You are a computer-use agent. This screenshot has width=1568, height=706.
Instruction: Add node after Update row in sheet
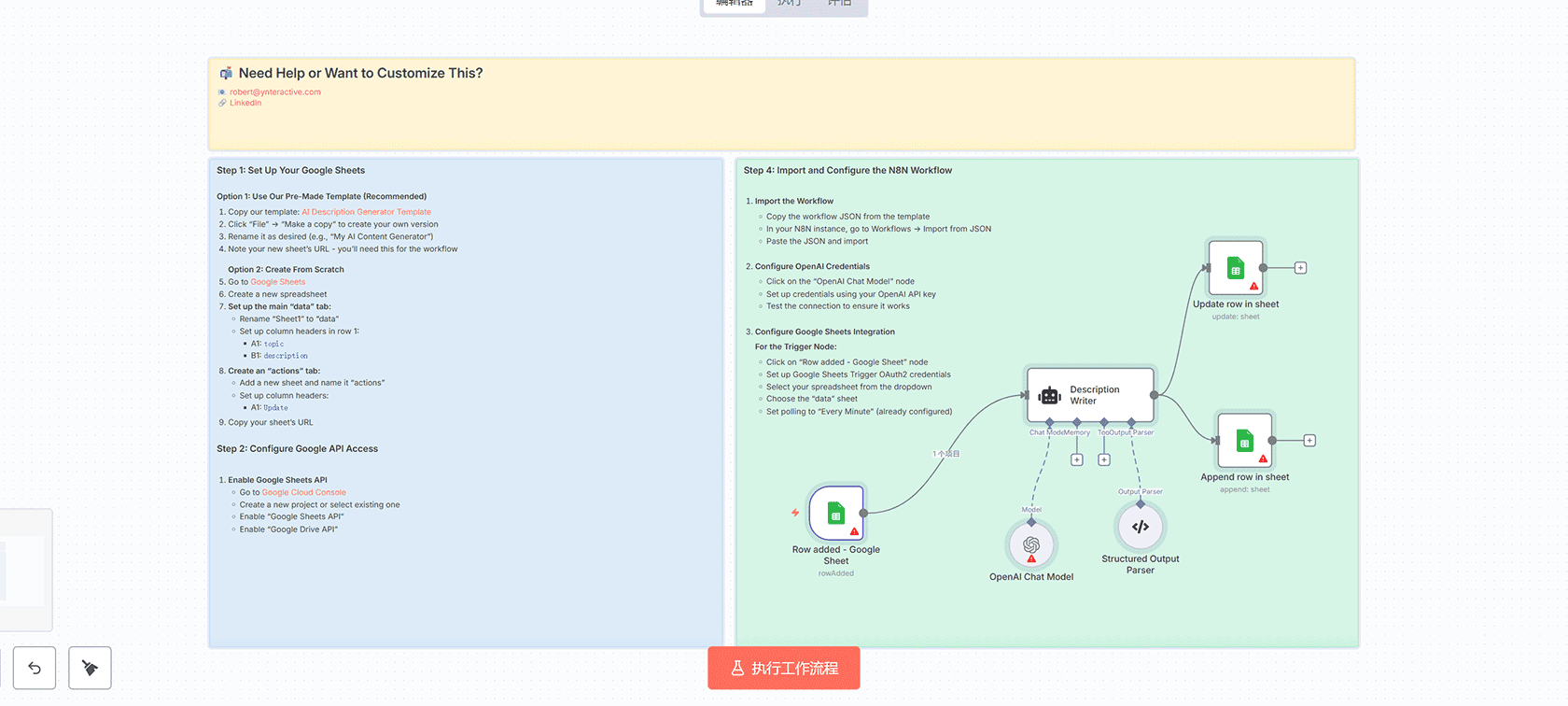(x=1300, y=268)
